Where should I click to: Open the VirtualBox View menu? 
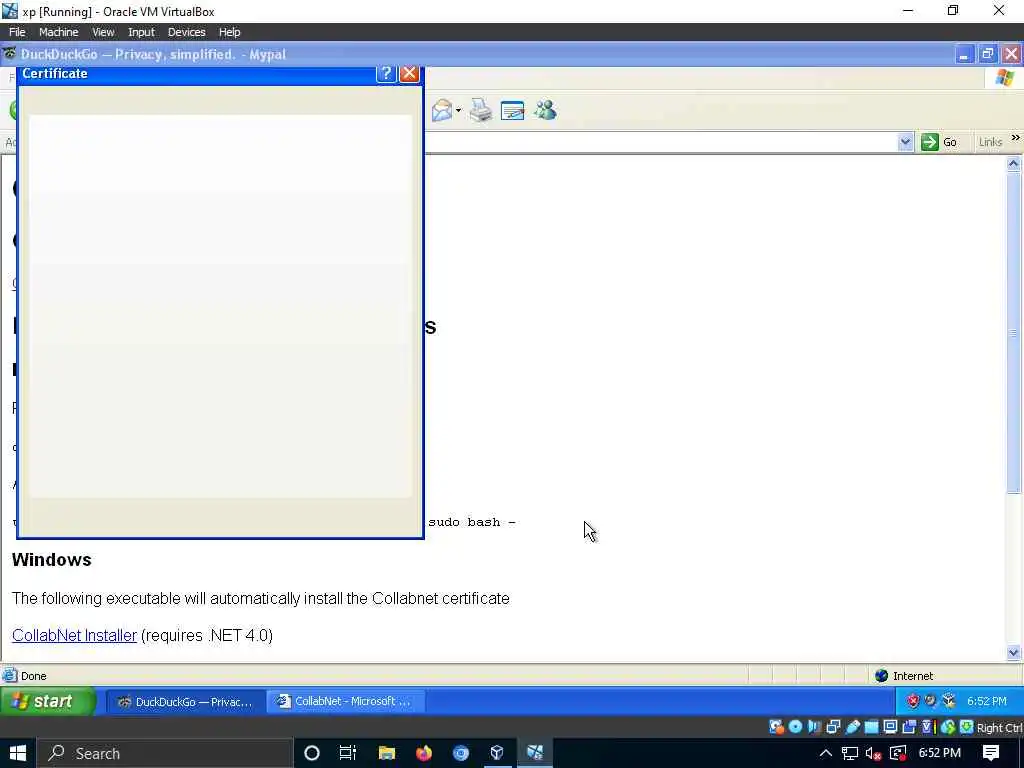(103, 32)
